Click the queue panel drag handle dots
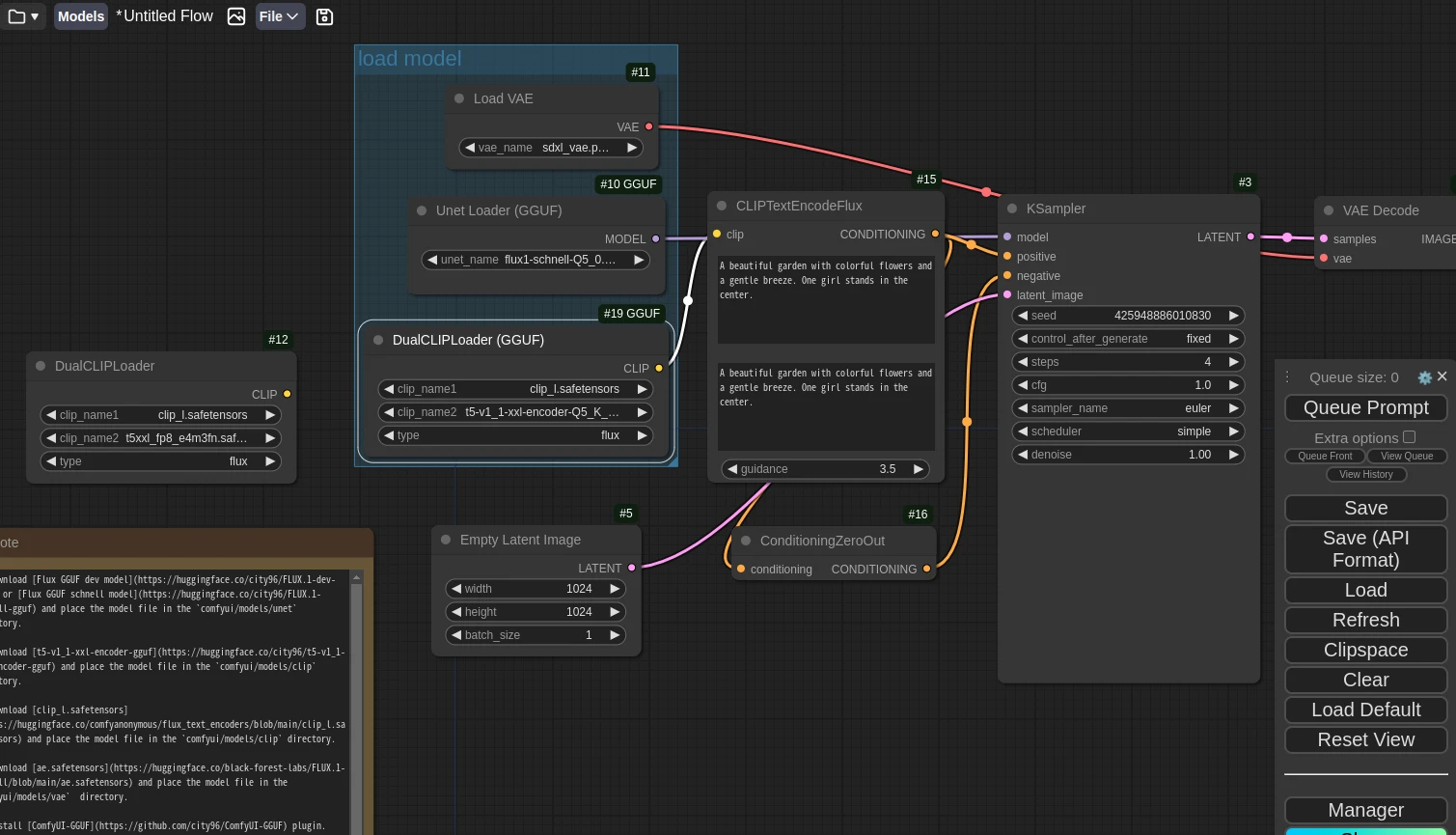Image resolution: width=1456 pixels, height=835 pixels. (1287, 377)
